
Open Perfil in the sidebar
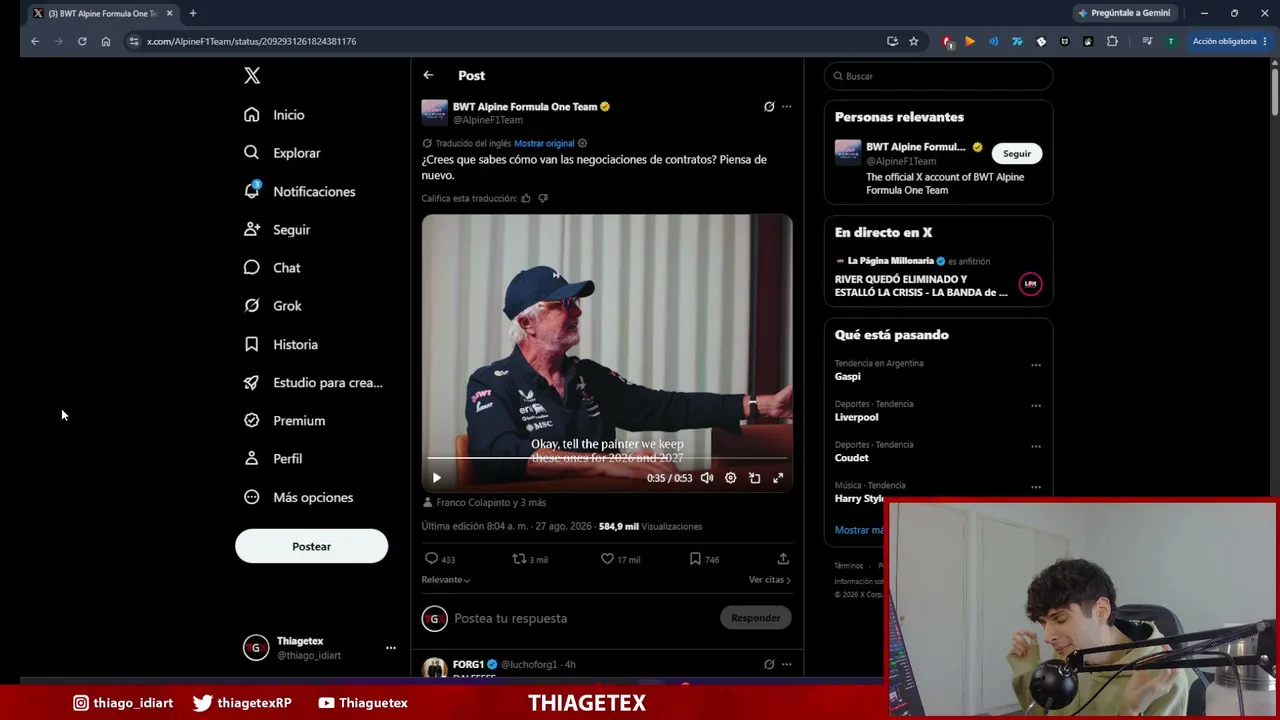click(x=273, y=459)
